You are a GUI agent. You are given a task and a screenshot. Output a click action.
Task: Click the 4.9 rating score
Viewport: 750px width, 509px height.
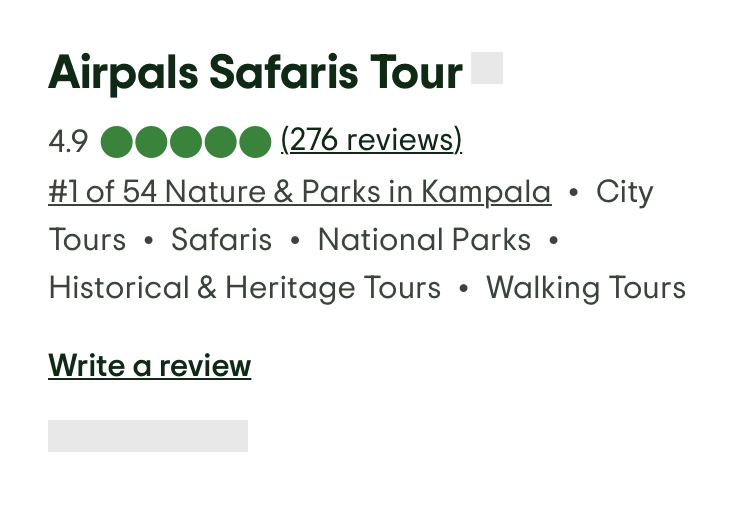pyautogui.click(x=68, y=142)
